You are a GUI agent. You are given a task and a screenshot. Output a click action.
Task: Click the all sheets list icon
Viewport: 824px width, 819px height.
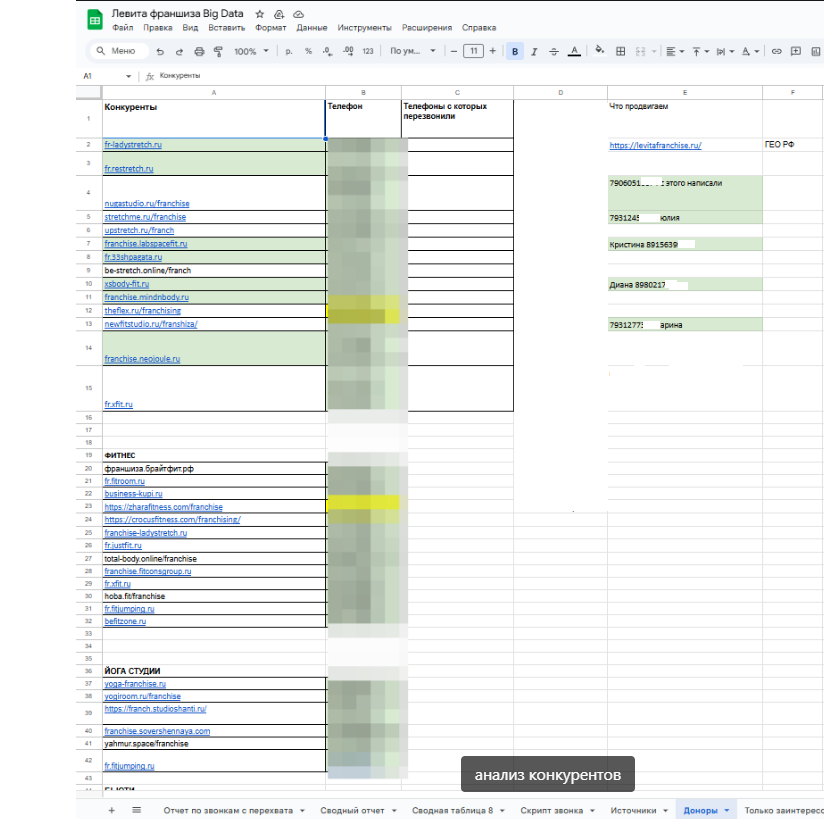[x=136, y=809]
